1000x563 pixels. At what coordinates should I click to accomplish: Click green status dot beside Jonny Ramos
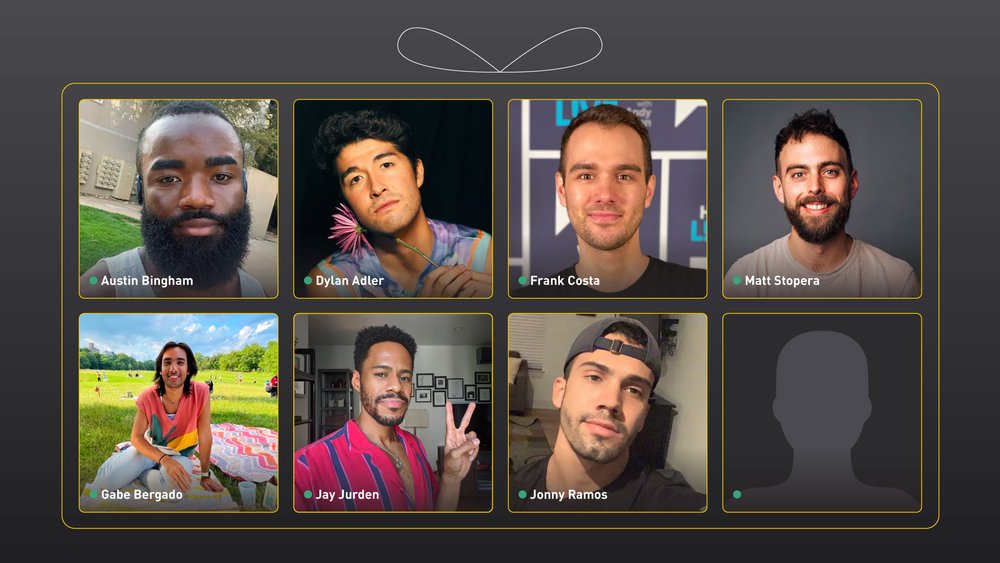(522, 495)
